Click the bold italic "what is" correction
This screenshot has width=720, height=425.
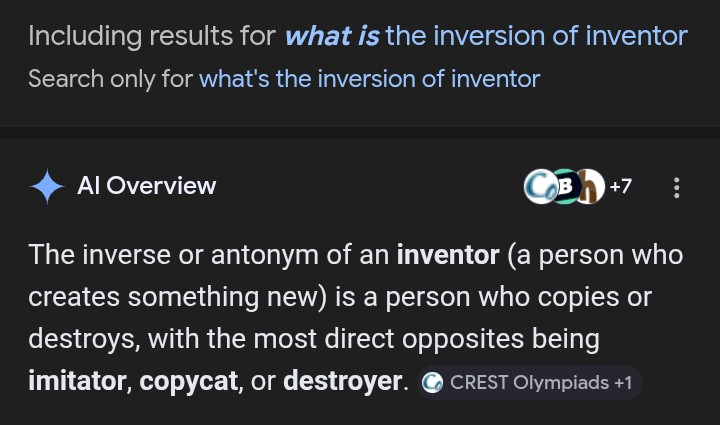point(331,37)
